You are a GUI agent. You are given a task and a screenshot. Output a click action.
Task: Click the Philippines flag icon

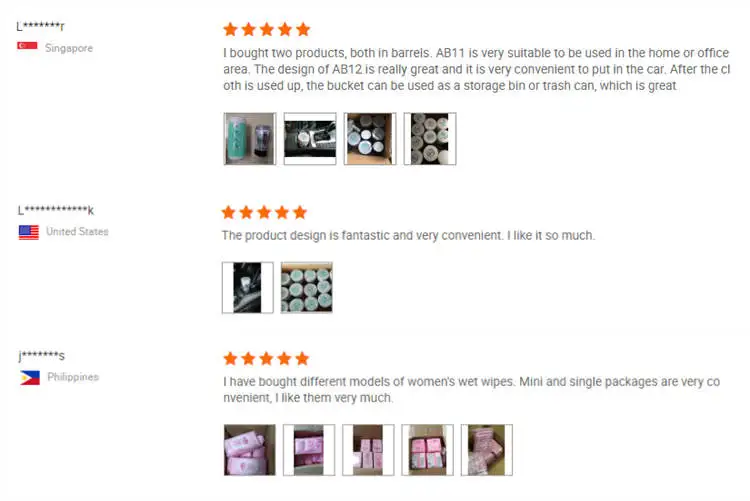click(30, 378)
